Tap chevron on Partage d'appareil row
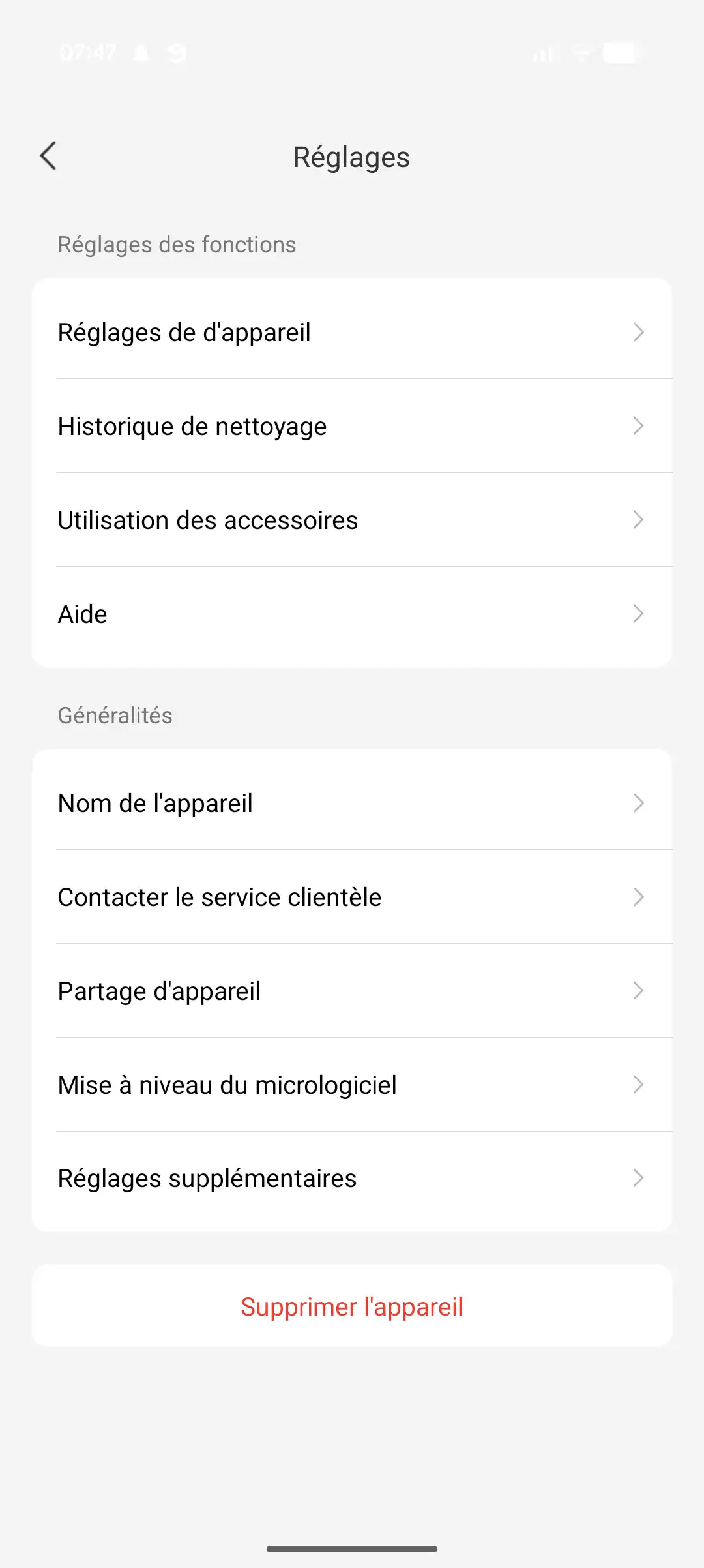This screenshot has width=704, height=1568. click(x=638, y=991)
